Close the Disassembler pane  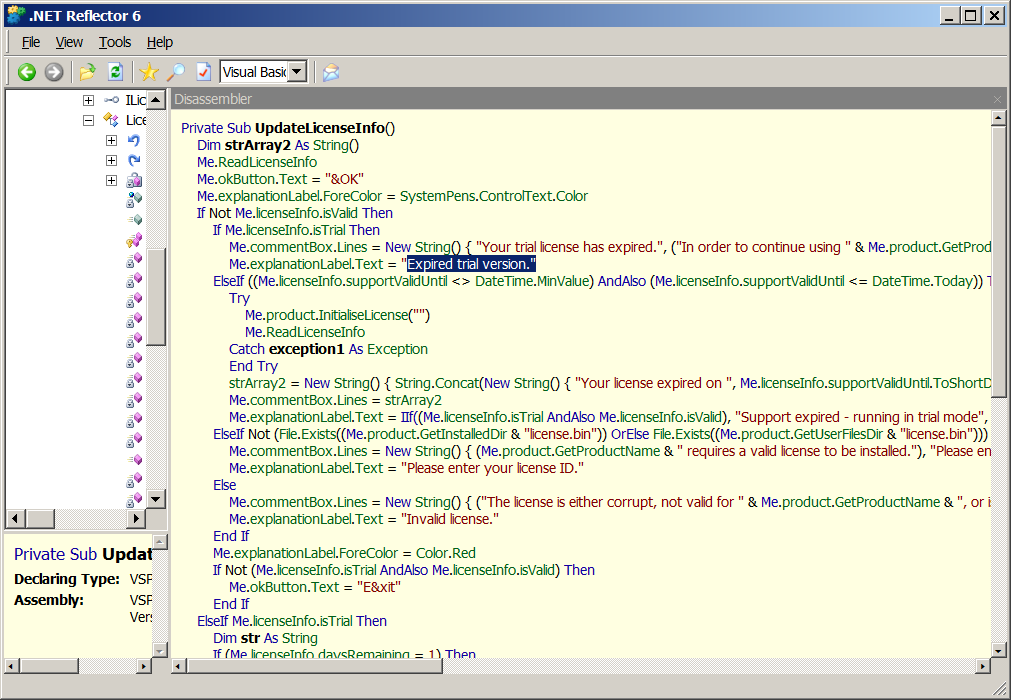pos(997,99)
